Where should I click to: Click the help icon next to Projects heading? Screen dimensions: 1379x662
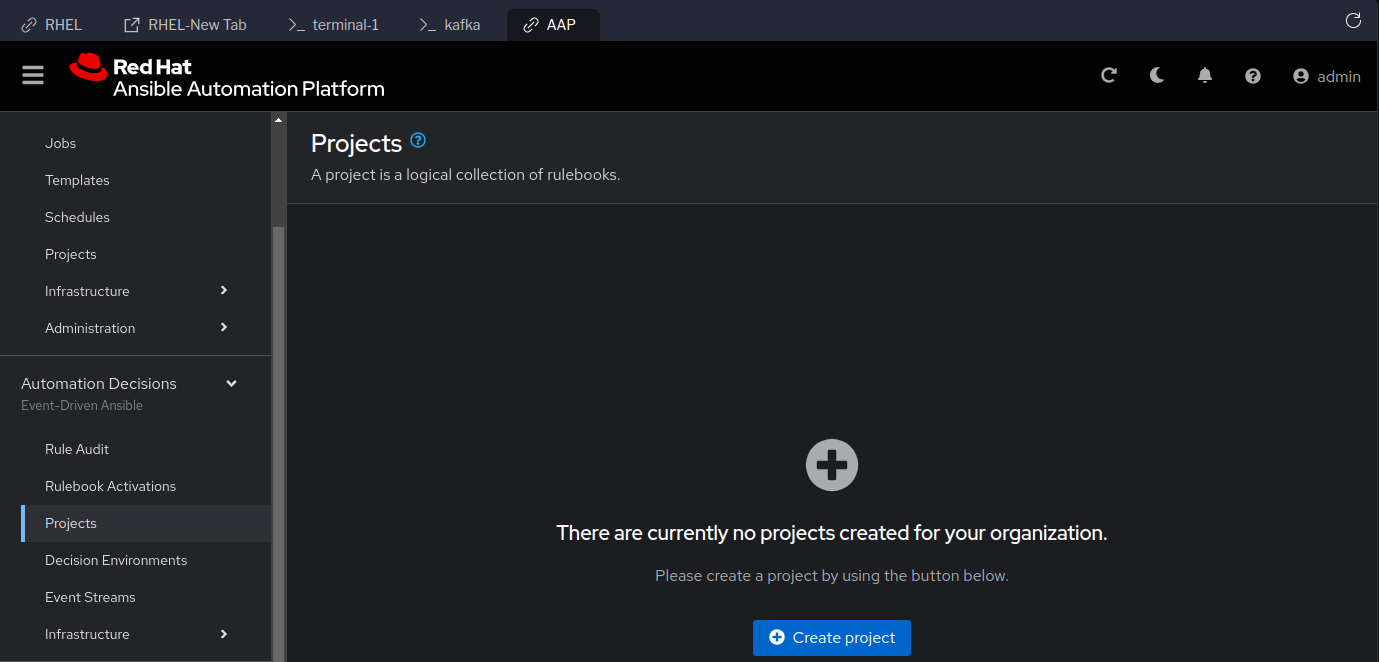pyautogui.click(x=418, y=140)
